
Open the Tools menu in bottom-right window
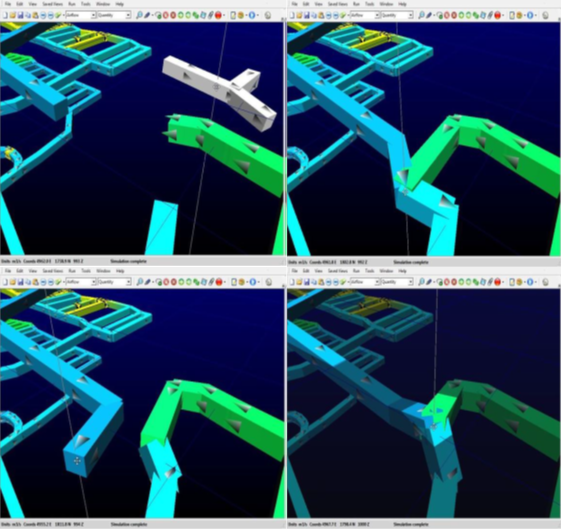tap(370, 271)
